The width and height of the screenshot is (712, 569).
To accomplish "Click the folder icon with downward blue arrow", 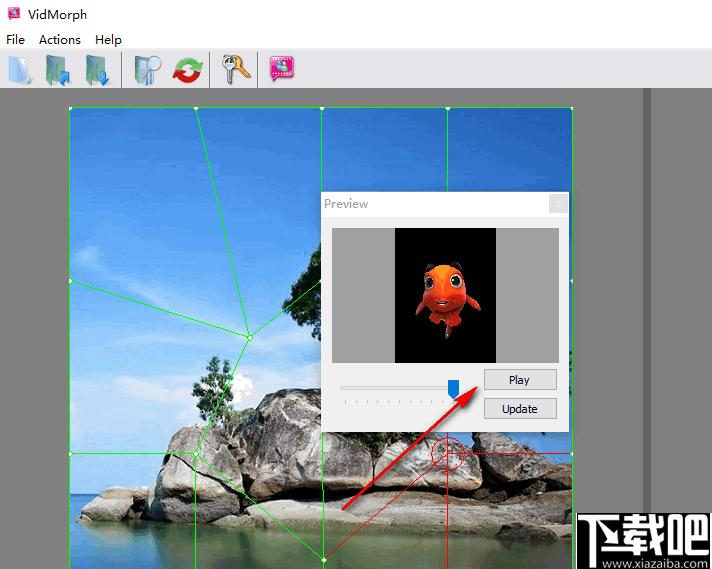I will click(97, 70).
